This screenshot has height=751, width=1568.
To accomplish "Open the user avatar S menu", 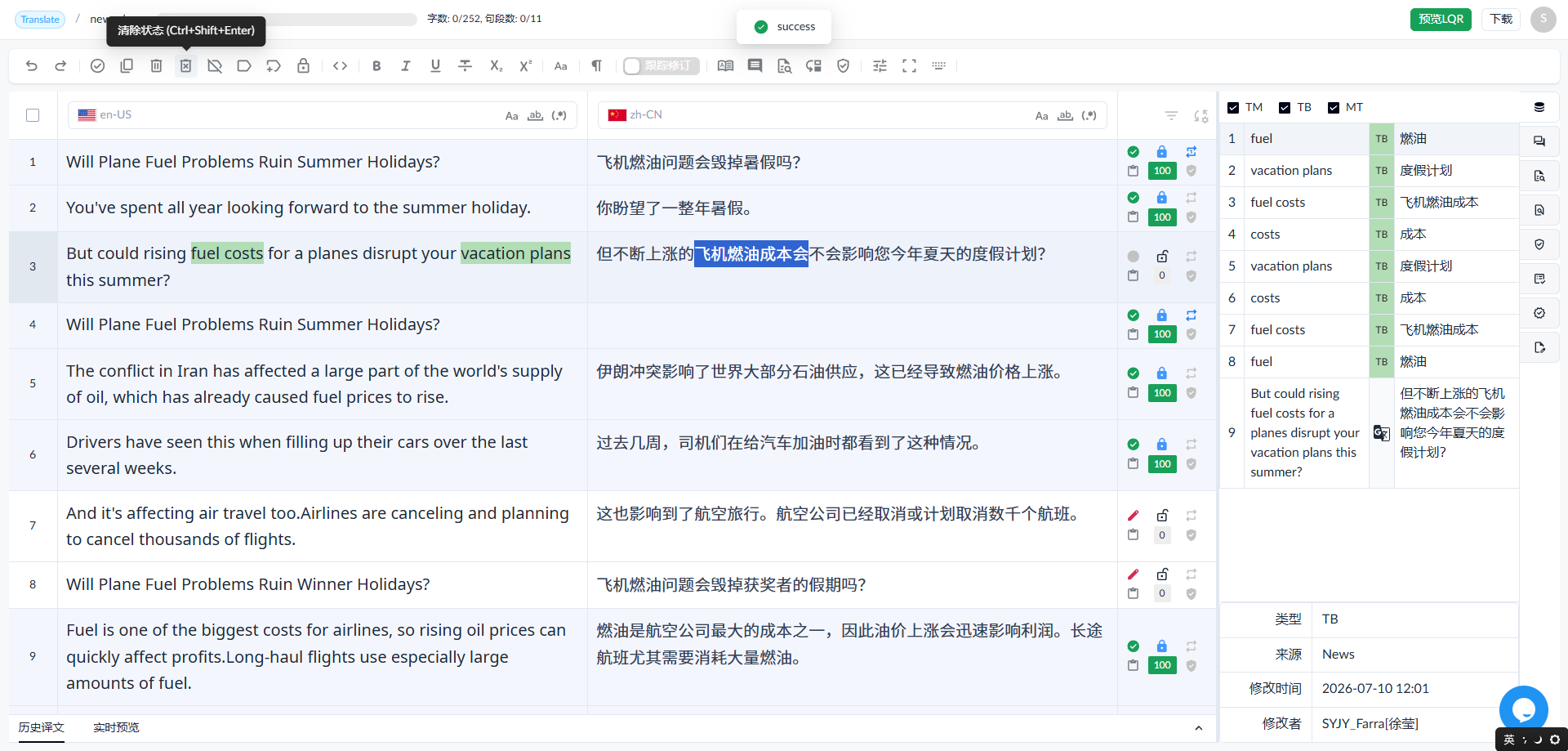I will pyautogui.click(x=1543, y=19).
